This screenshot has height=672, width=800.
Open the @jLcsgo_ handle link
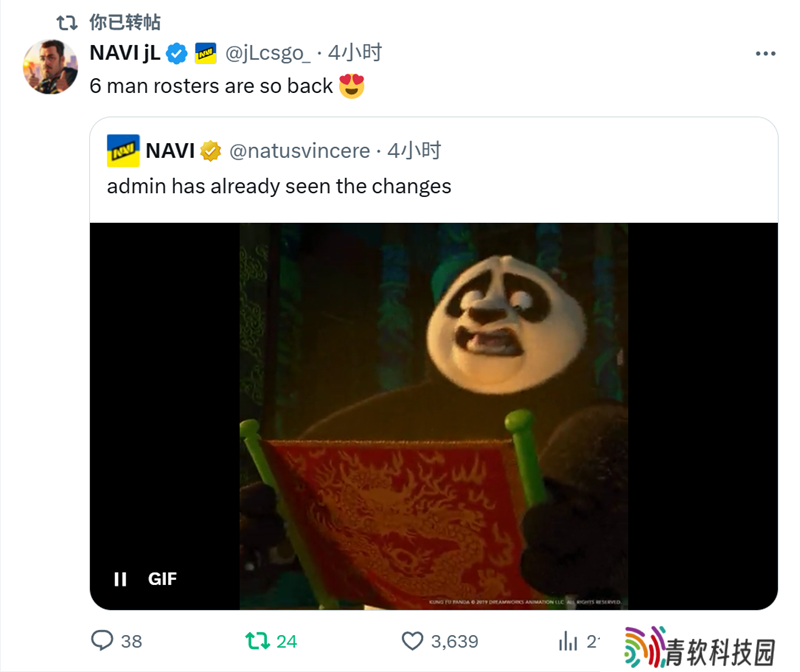pyautogui.click(x=267, y=53)
